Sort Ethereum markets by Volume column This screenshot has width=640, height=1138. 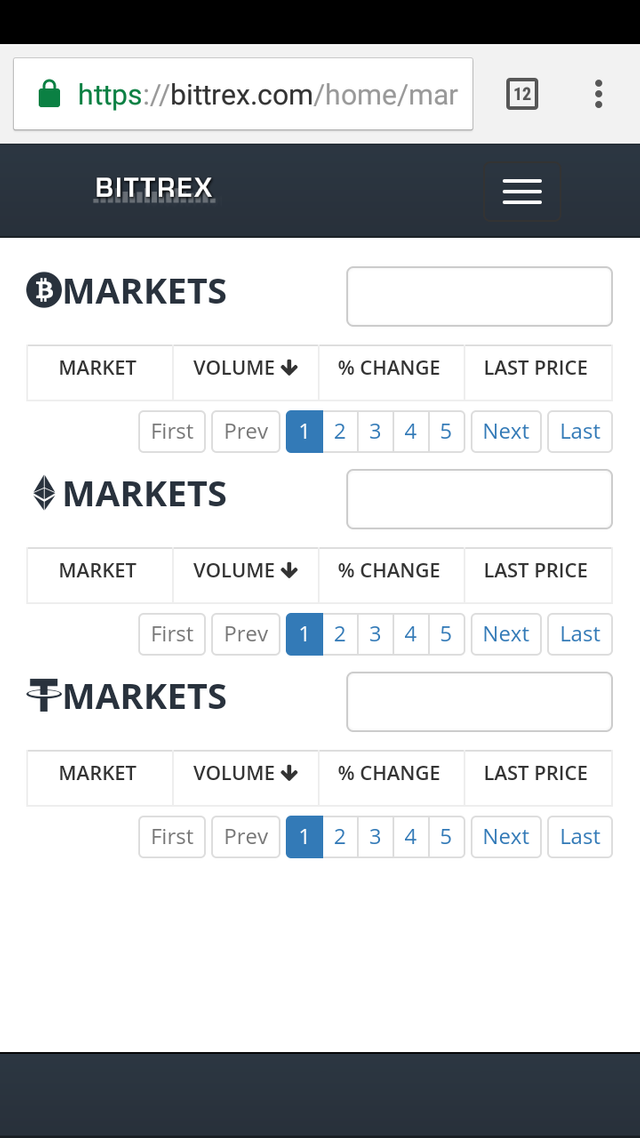click(245, 571)
